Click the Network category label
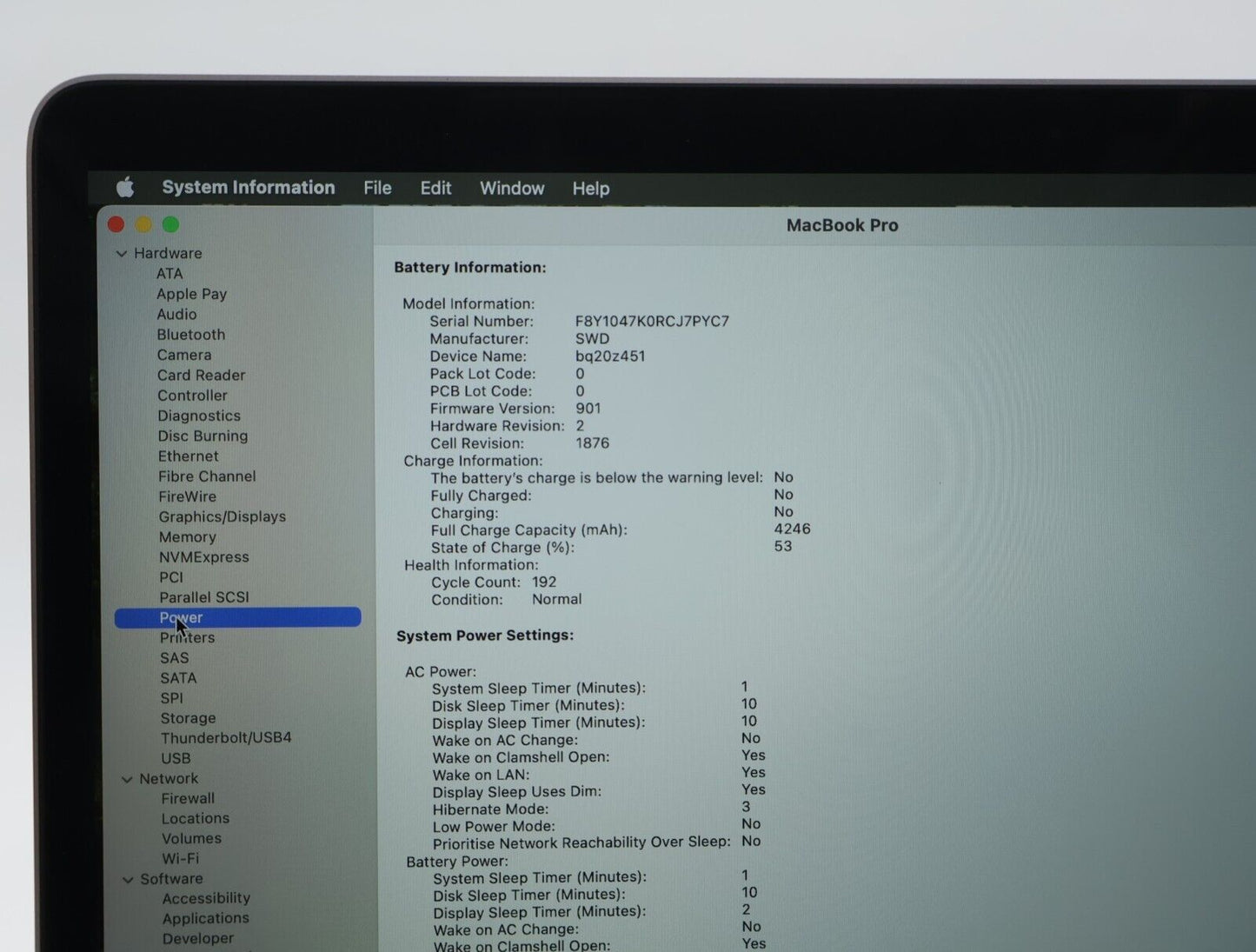 (169, 779)
